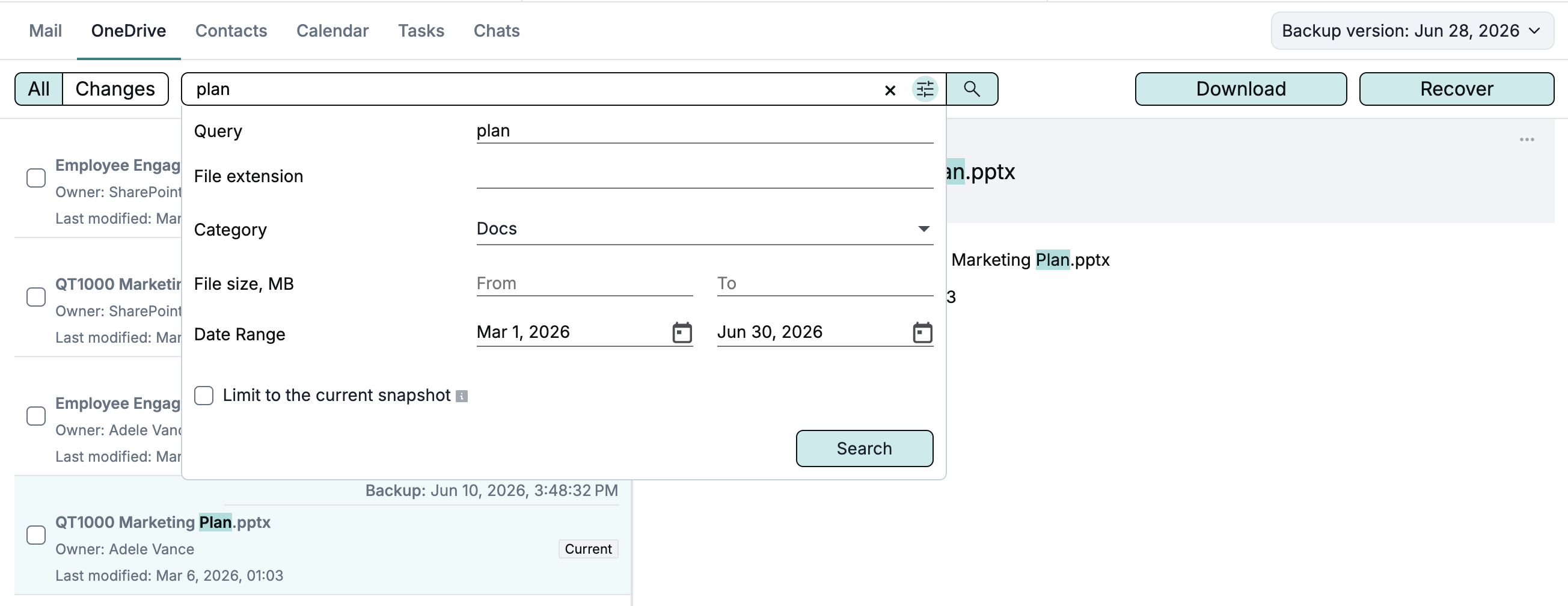The height and width of the screenshot is (606, 1568).
Task: Open the Category dropdown showing Docs
Action: tap(704, 230)
